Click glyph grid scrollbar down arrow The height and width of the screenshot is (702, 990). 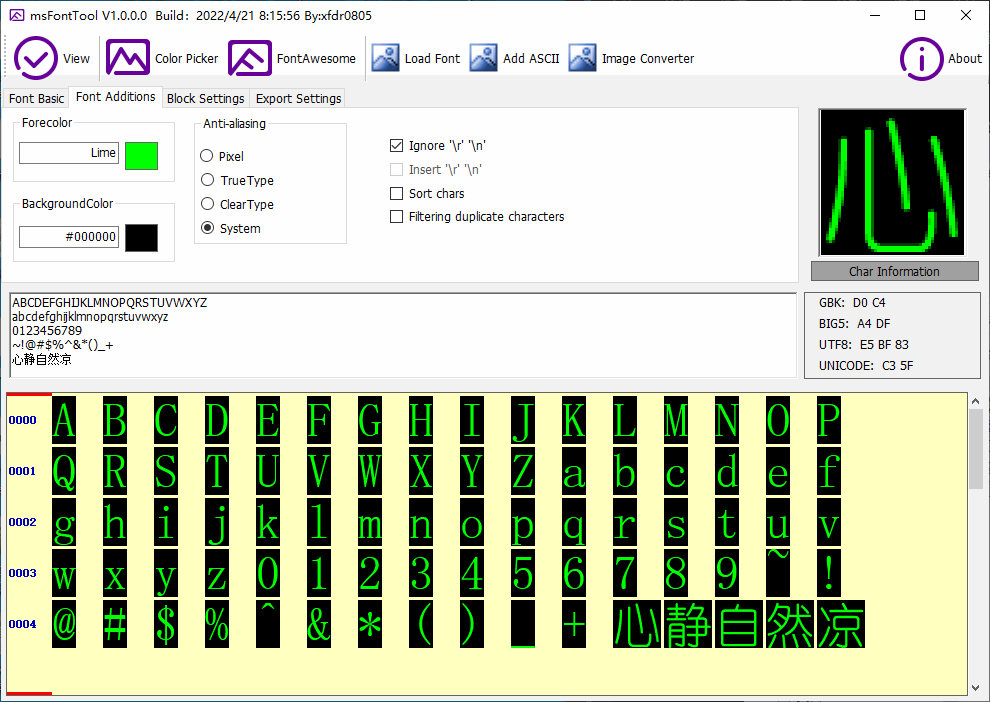pyautogui.click(x=975, y=687)
